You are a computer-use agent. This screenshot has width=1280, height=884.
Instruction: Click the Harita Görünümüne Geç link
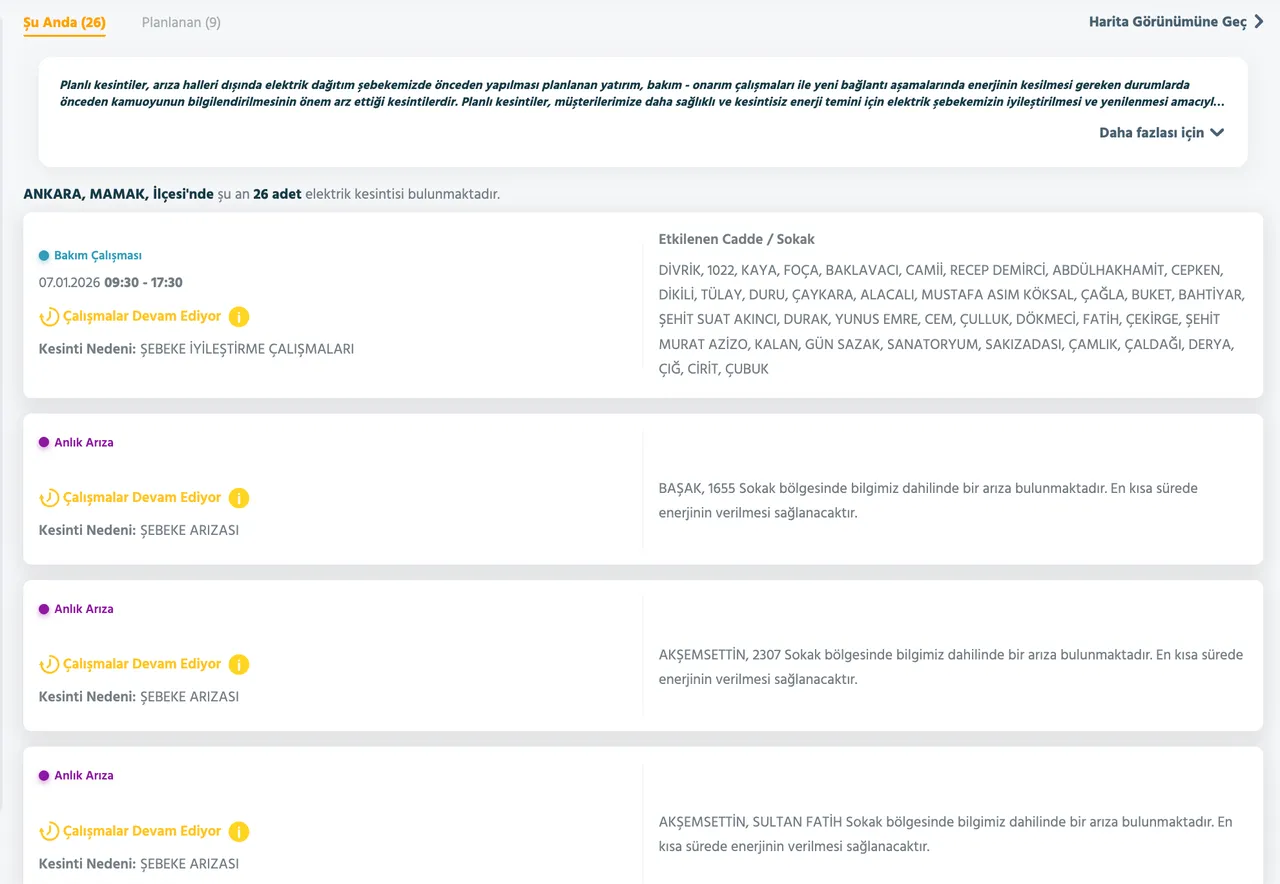click(x=1167, y=22)
